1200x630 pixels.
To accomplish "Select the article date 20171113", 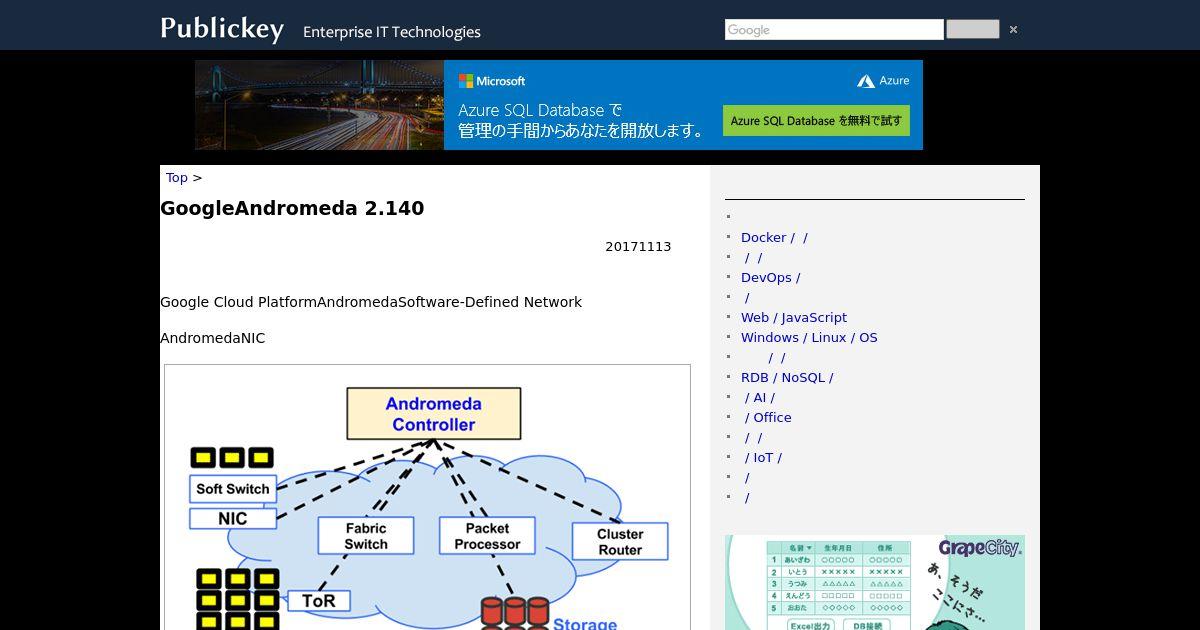I will pyautogui.click(x=638, y=246).
